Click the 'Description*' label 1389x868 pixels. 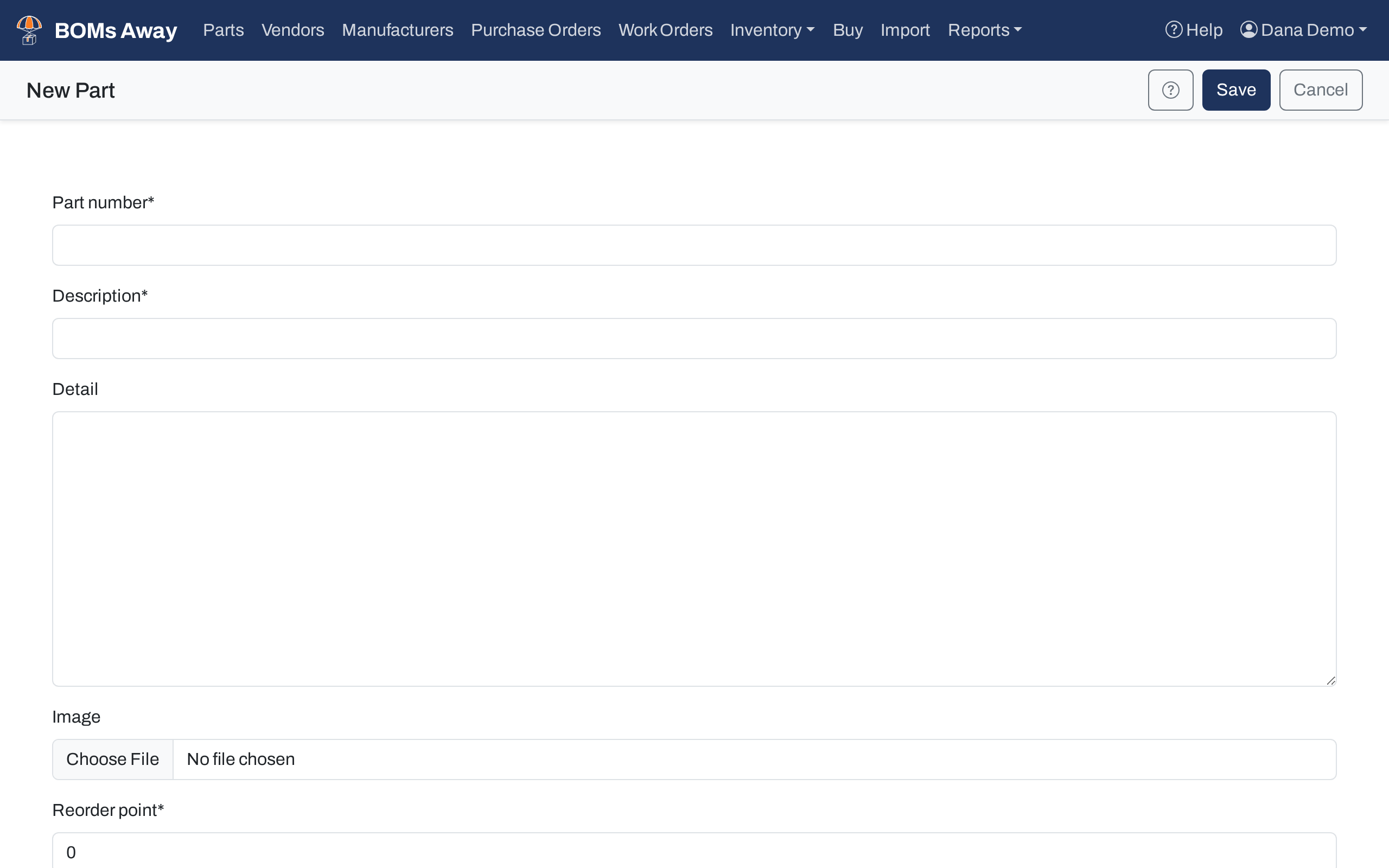coord(100,296)
